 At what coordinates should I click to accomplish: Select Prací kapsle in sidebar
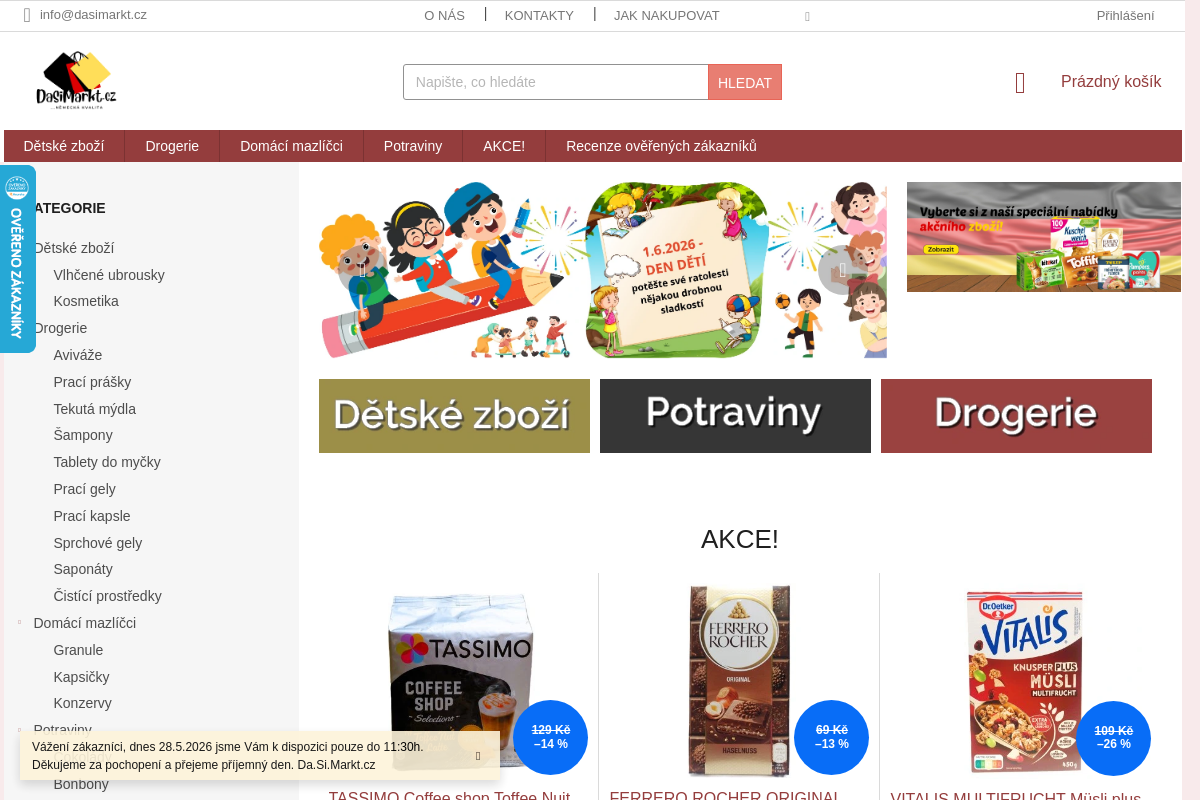(92, 516)
